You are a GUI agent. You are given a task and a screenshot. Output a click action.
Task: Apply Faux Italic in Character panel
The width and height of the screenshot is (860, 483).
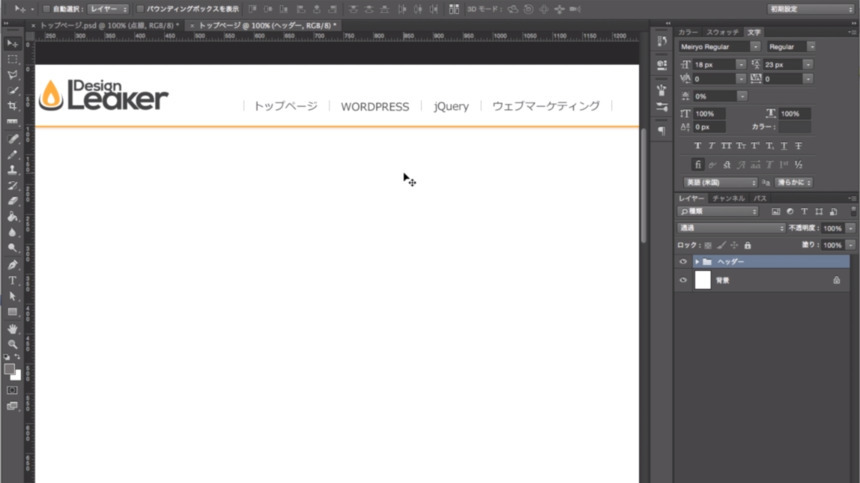pyautogui.click(x=711, y=146)
